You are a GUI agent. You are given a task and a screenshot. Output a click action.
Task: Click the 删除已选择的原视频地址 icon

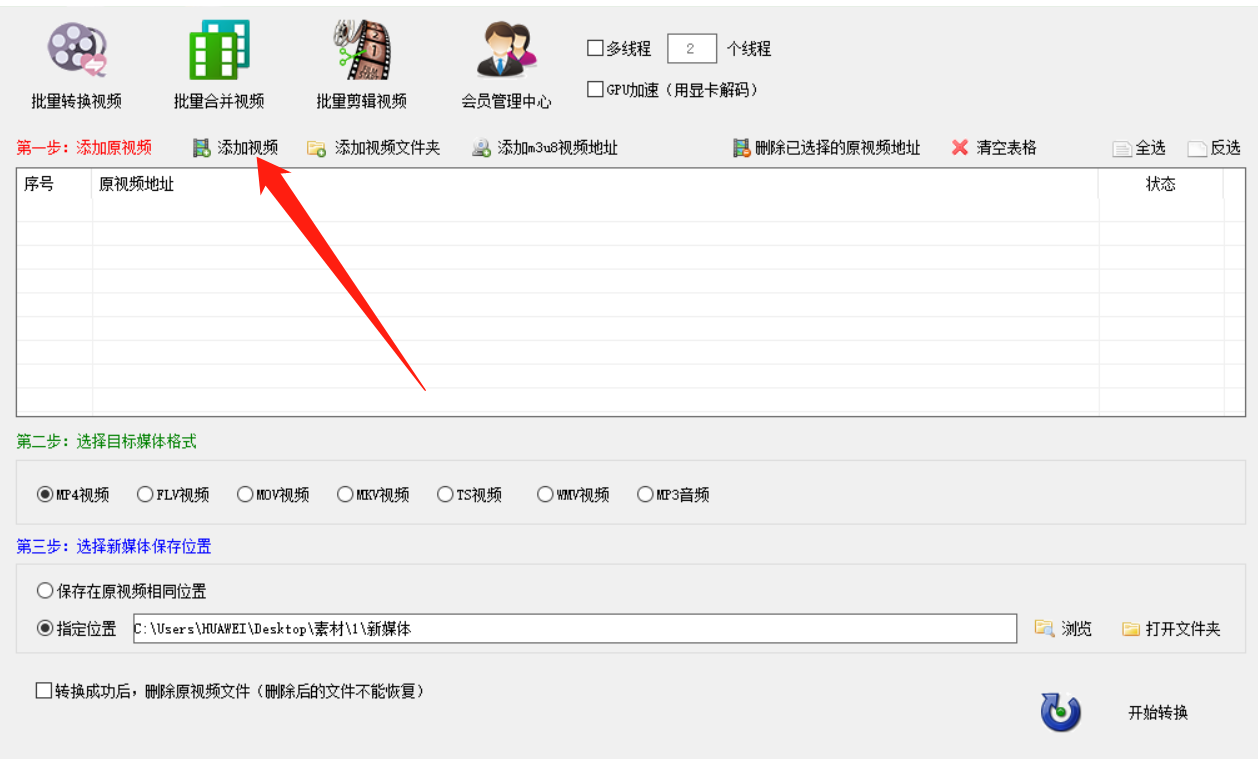coord(741,148)
